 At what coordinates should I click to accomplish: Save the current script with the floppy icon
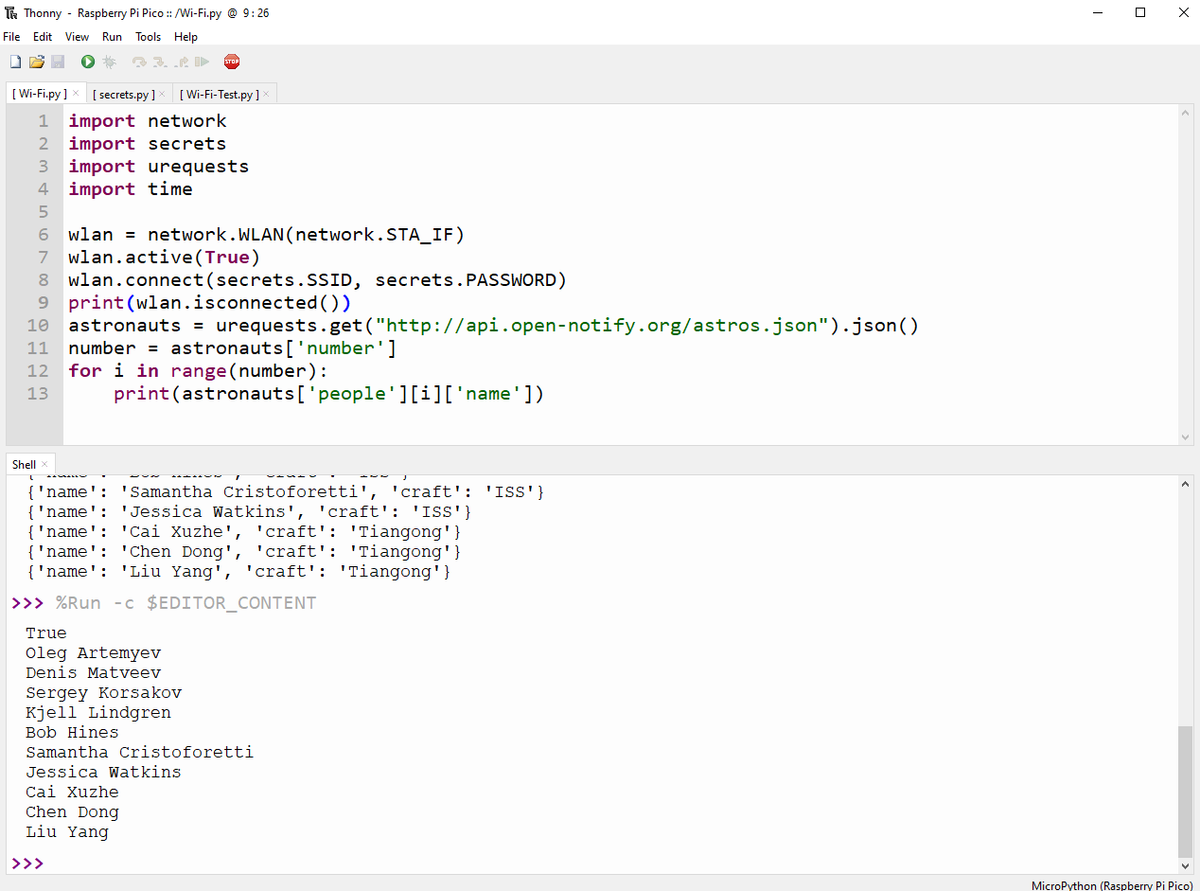(x=57, y=62)
